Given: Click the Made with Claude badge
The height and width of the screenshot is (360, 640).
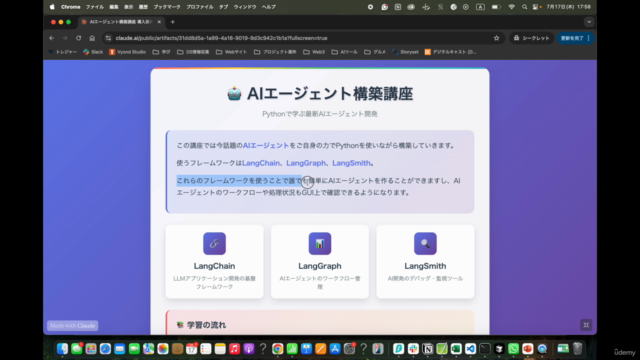Looking at the screenshot, I should pos(72,325).
